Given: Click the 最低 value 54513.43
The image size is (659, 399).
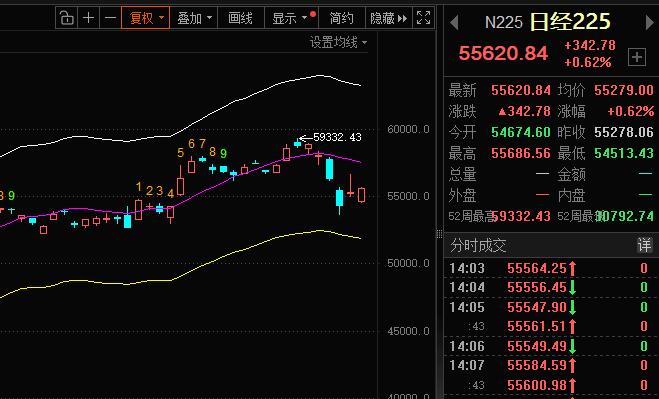Looking at the screenshot, I should click(x=624, y=153).
